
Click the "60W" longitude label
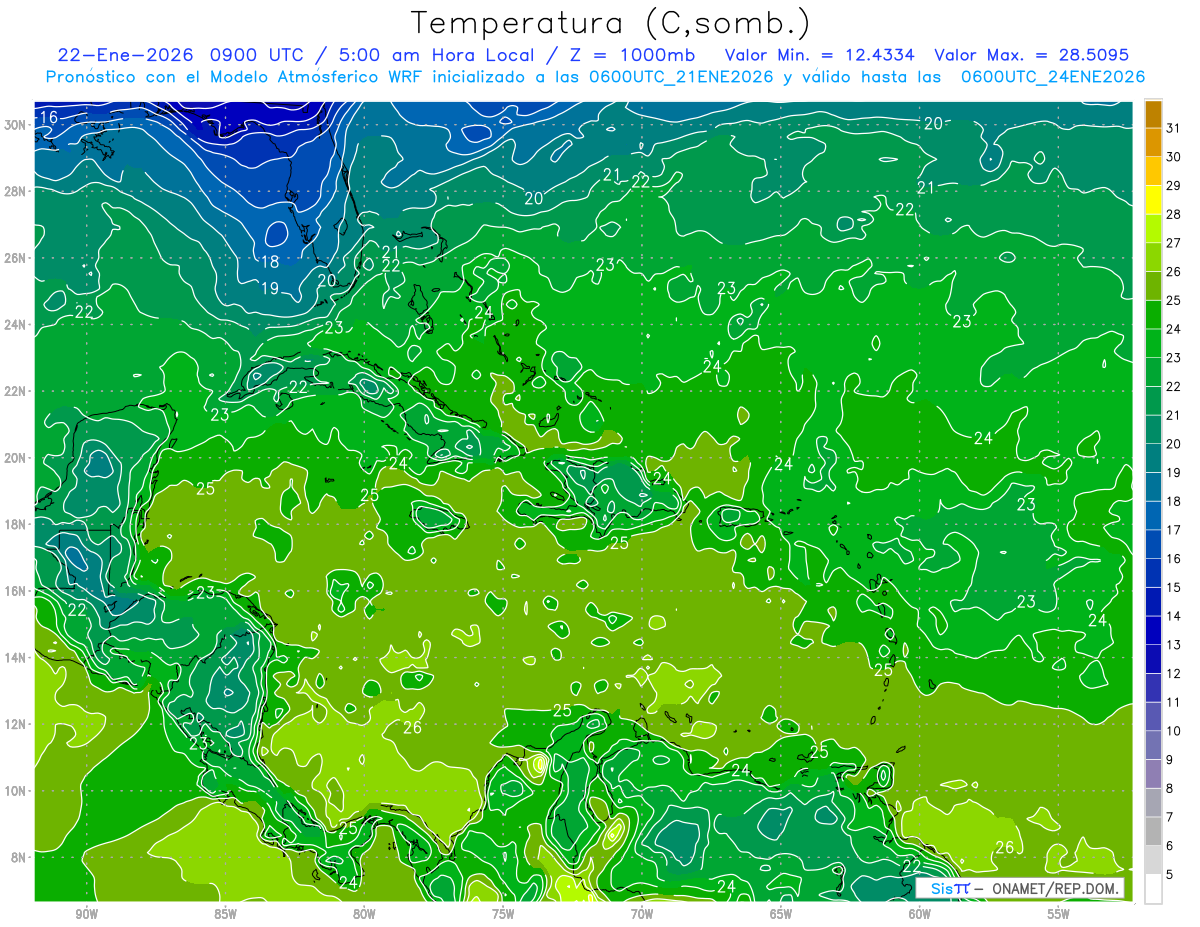coord(920,914)
